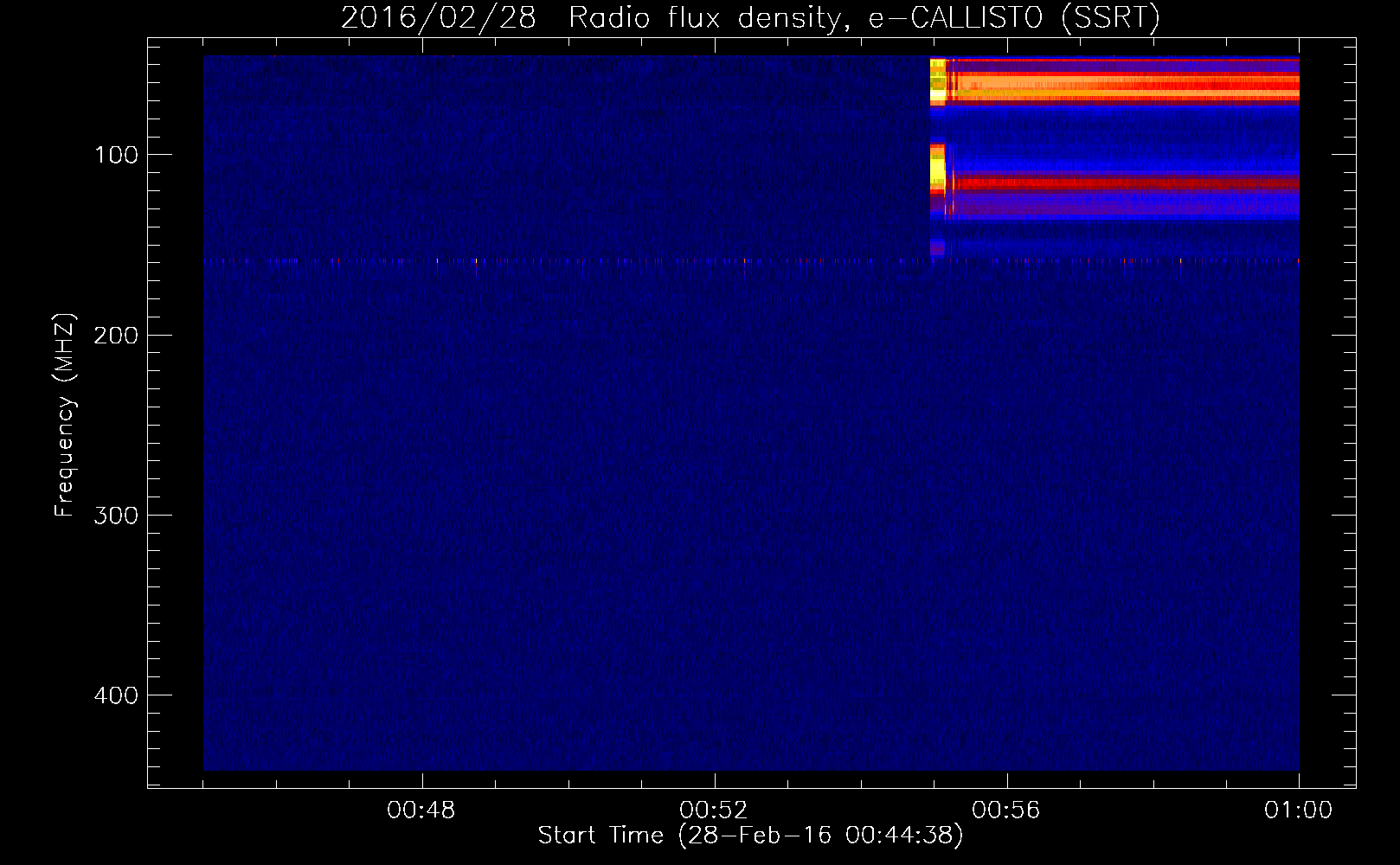The height and width of the screenshot is (865, 1400).
Task: Click the 300 frequency tick label
Action: (116, 516)
